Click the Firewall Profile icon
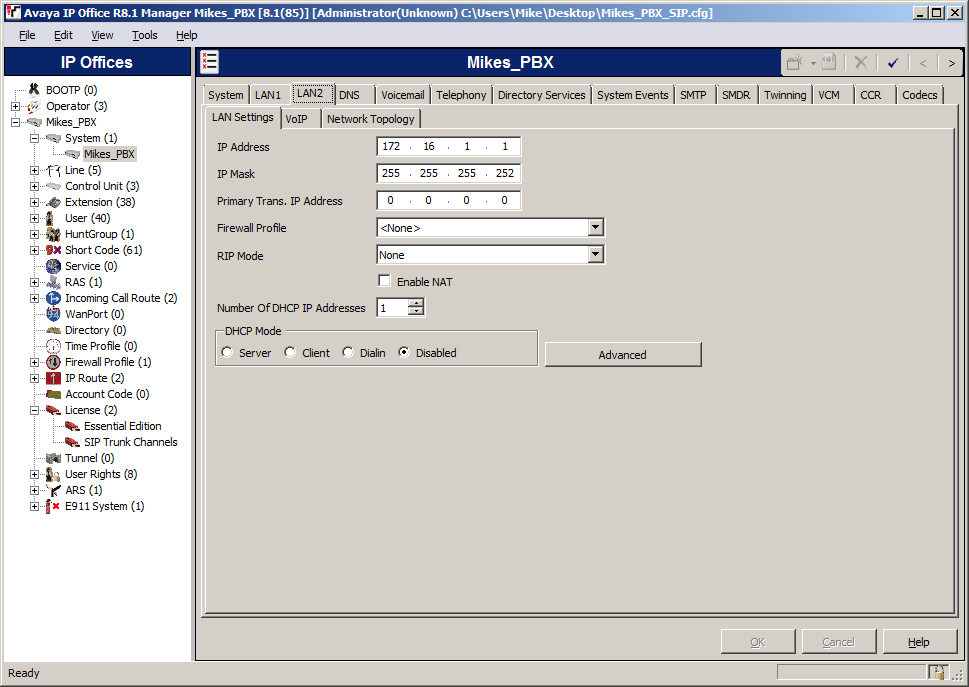This screenshot has height=687, width=969. point(54,363)
